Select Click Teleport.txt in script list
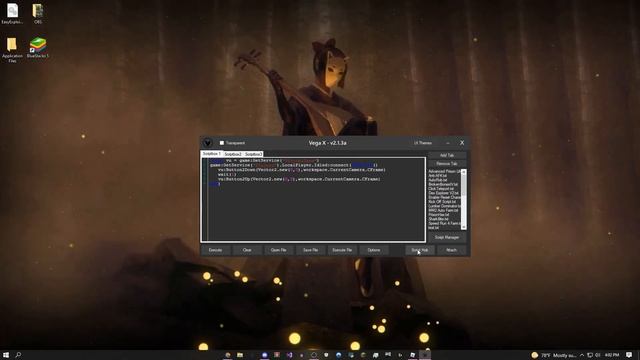Image resolution: width=640 pixels, height=360 pixels. pos(441,189)
